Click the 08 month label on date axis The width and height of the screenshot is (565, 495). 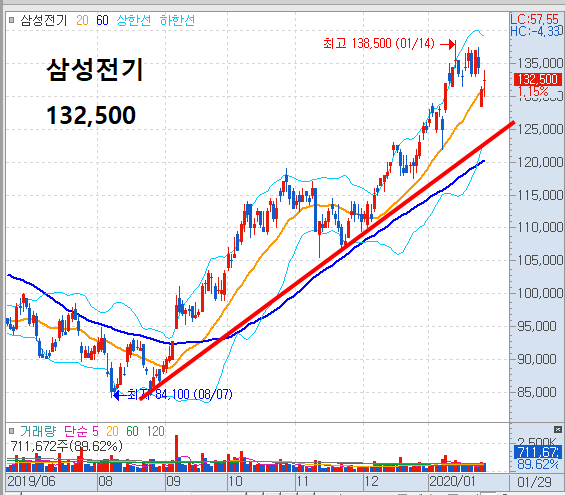105,481
